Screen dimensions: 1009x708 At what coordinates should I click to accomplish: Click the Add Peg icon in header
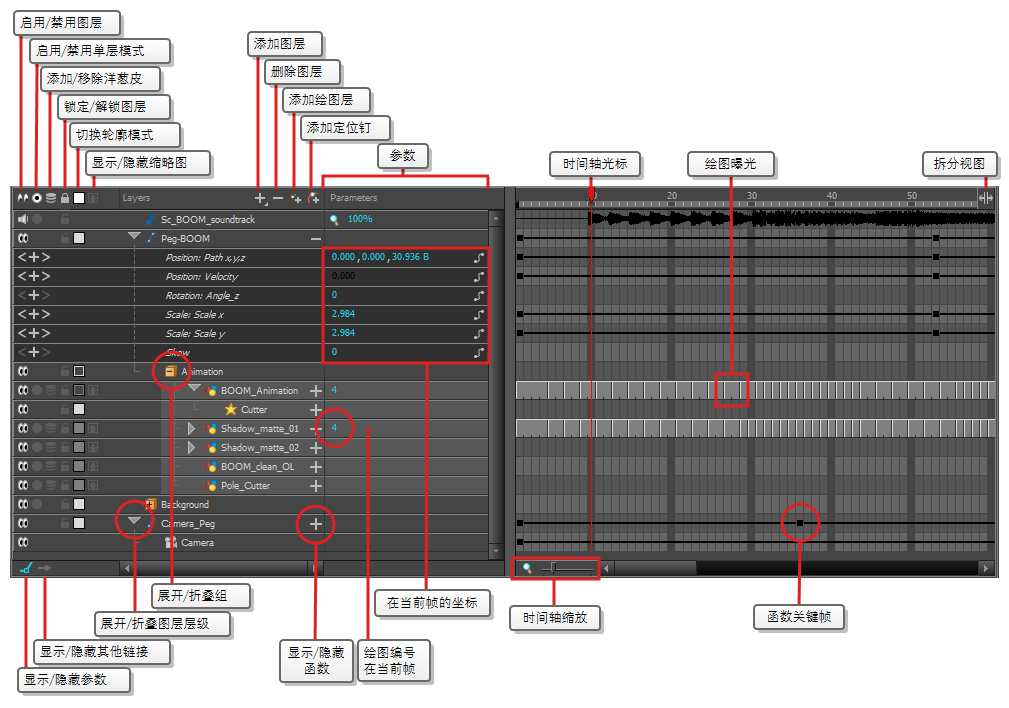click(x=314, y=198)
